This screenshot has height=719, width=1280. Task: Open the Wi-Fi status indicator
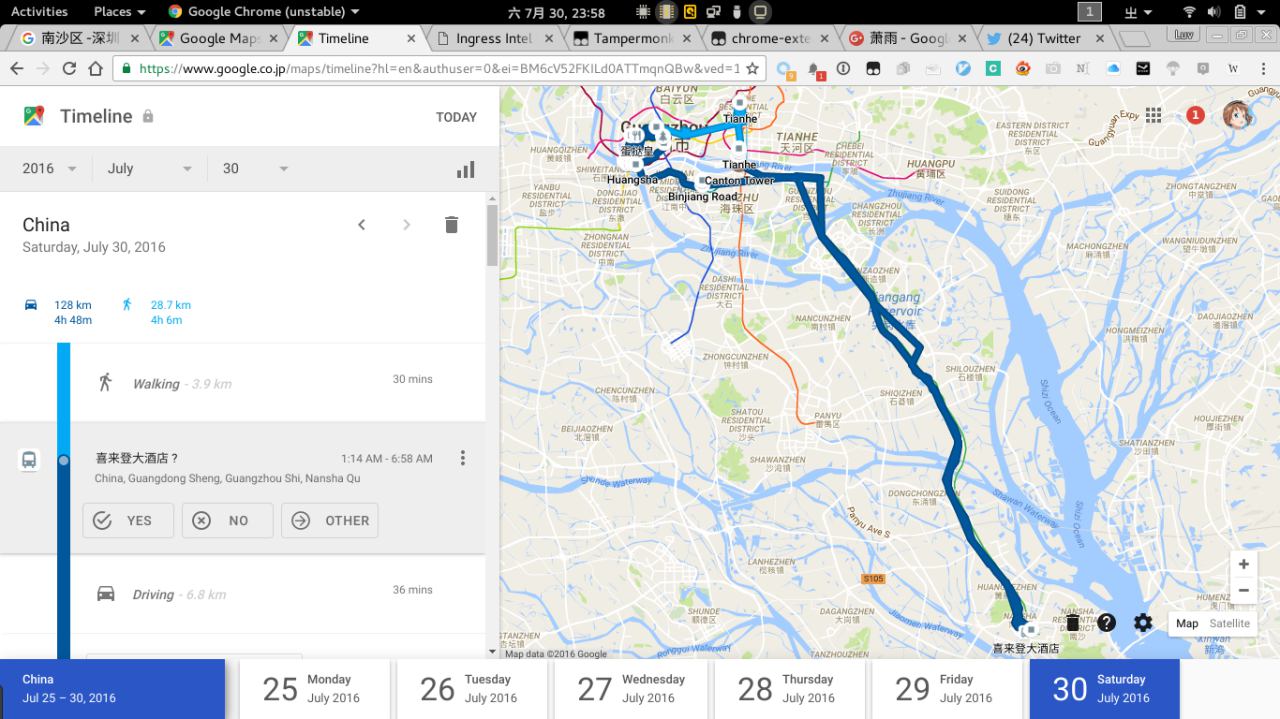click(x=1189, y=12)
